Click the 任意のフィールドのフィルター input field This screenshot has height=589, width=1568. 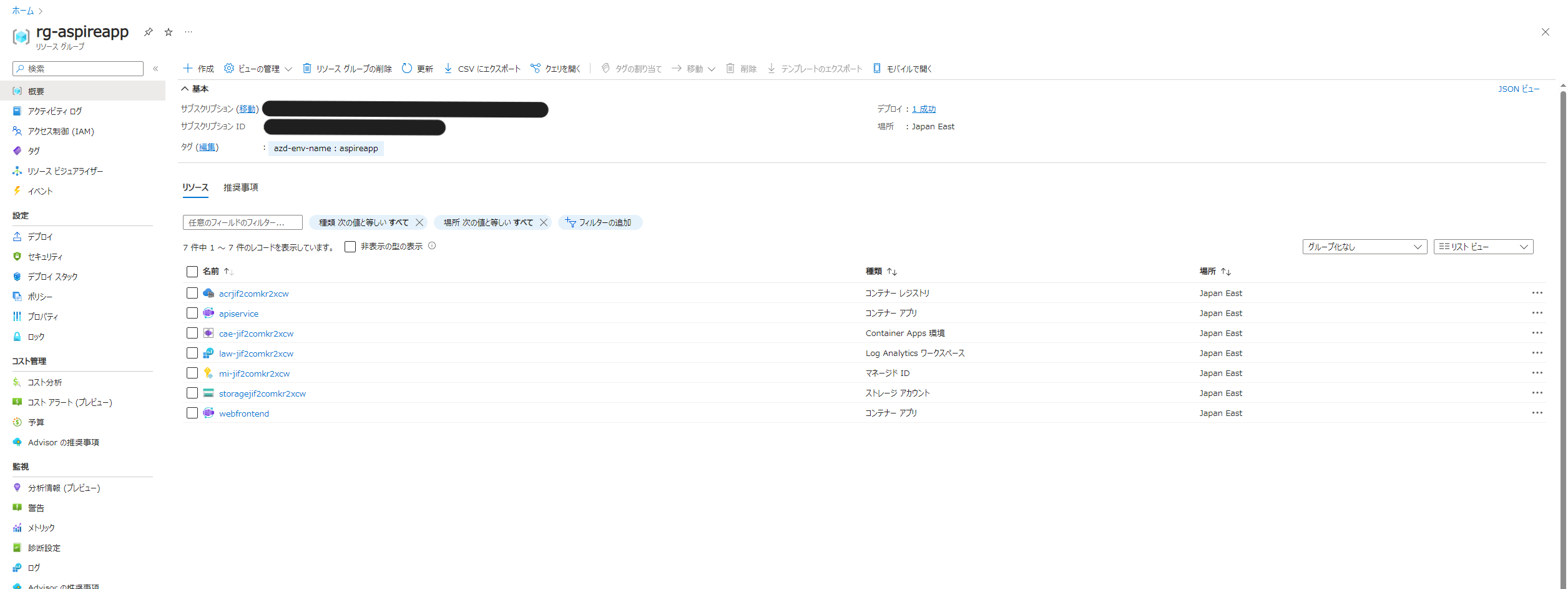pyautogui.click(x=242, y=222)
